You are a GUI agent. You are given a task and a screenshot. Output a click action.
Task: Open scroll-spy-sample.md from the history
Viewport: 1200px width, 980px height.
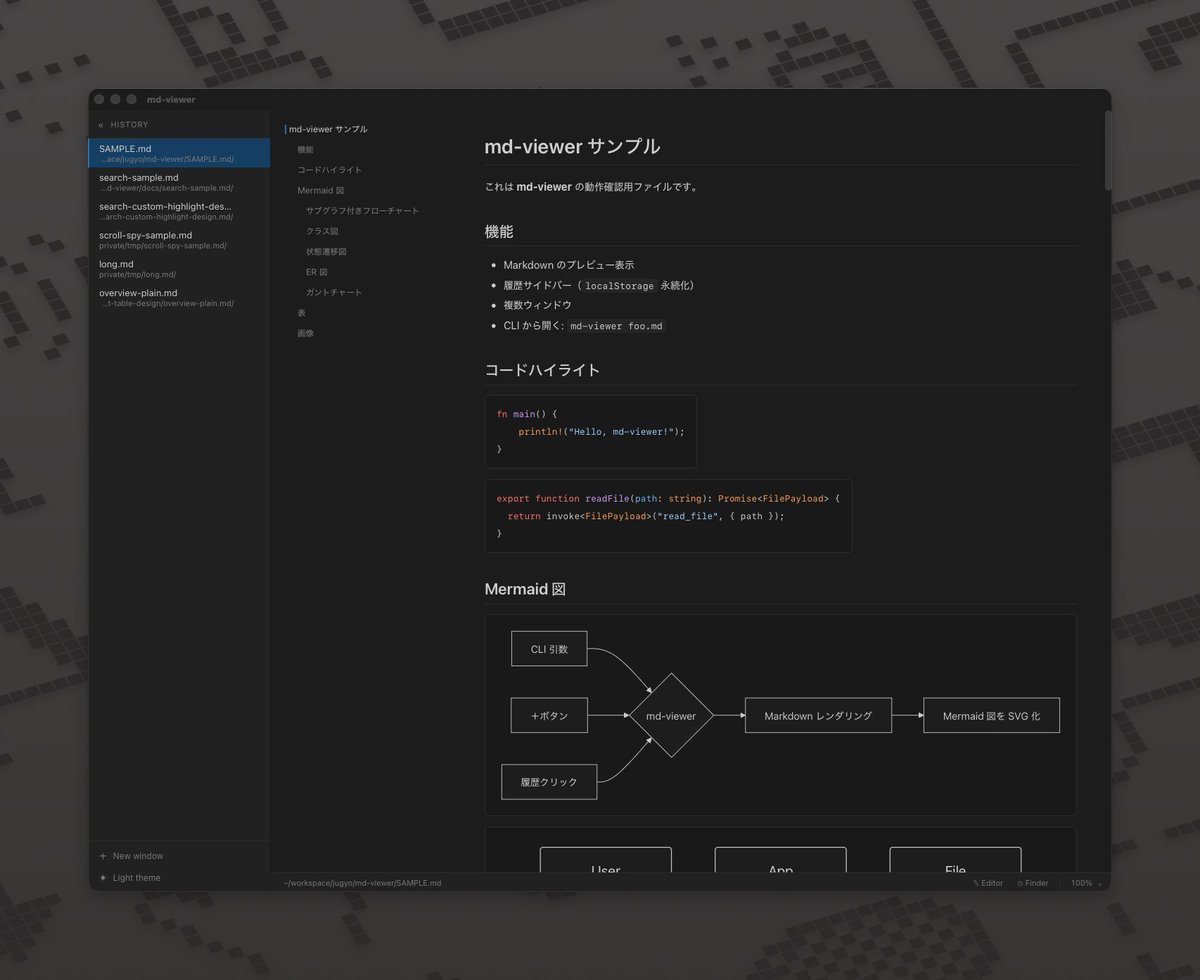tap(180, 240)
